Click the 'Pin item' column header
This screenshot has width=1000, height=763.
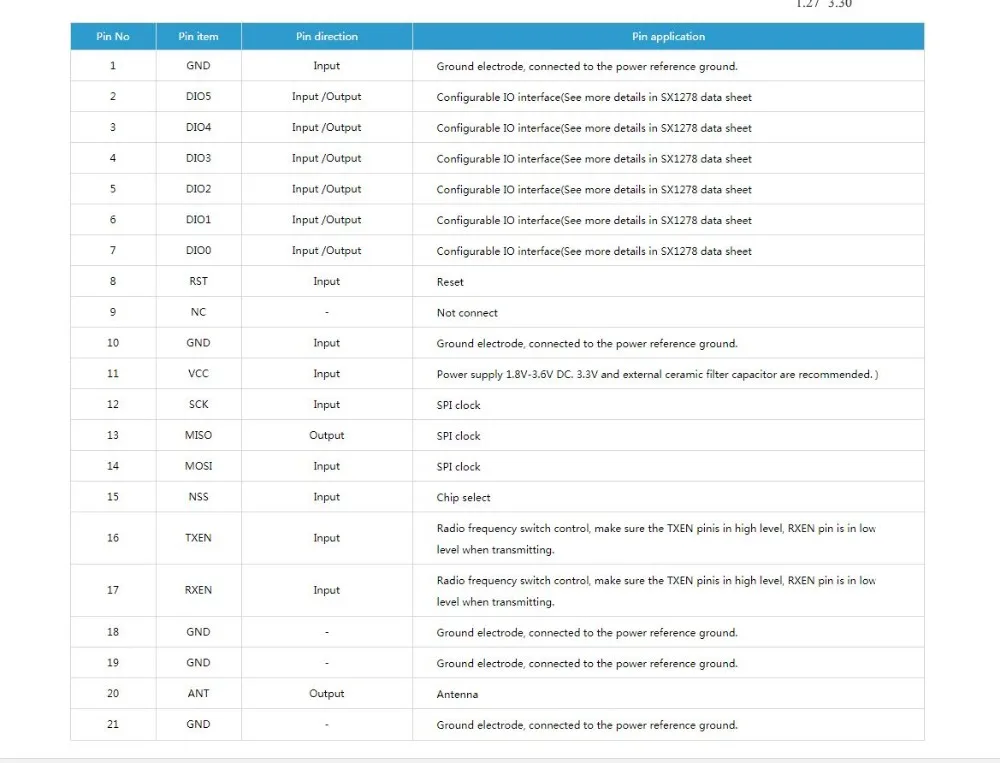198,36
